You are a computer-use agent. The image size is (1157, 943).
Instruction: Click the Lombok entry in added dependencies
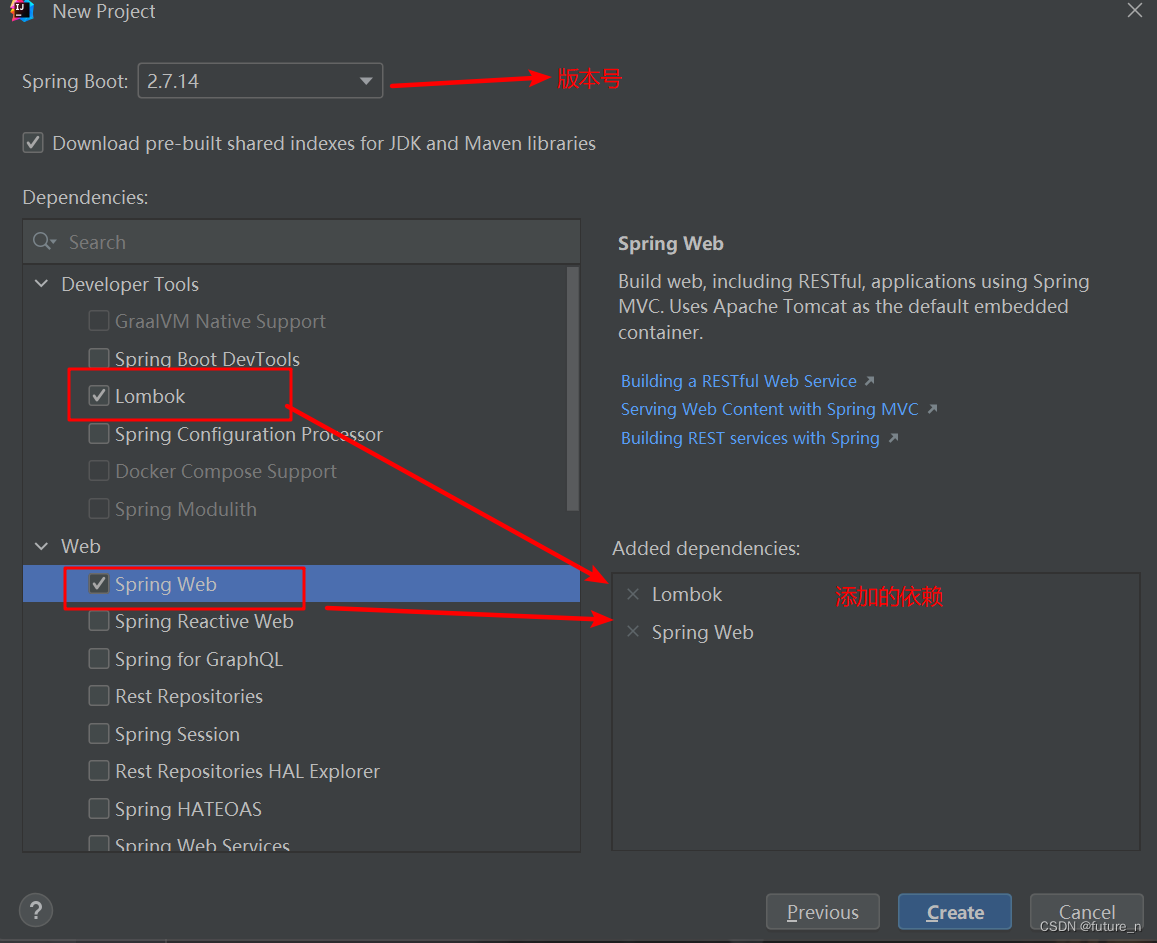click(686, 594)
